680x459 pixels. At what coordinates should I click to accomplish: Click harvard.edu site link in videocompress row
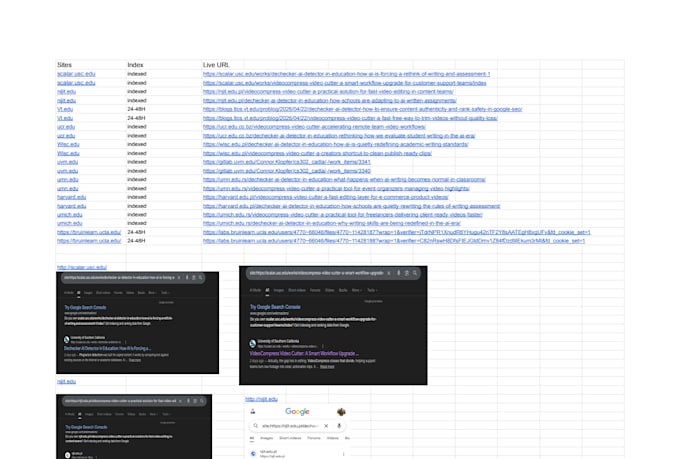click(72, 197)
